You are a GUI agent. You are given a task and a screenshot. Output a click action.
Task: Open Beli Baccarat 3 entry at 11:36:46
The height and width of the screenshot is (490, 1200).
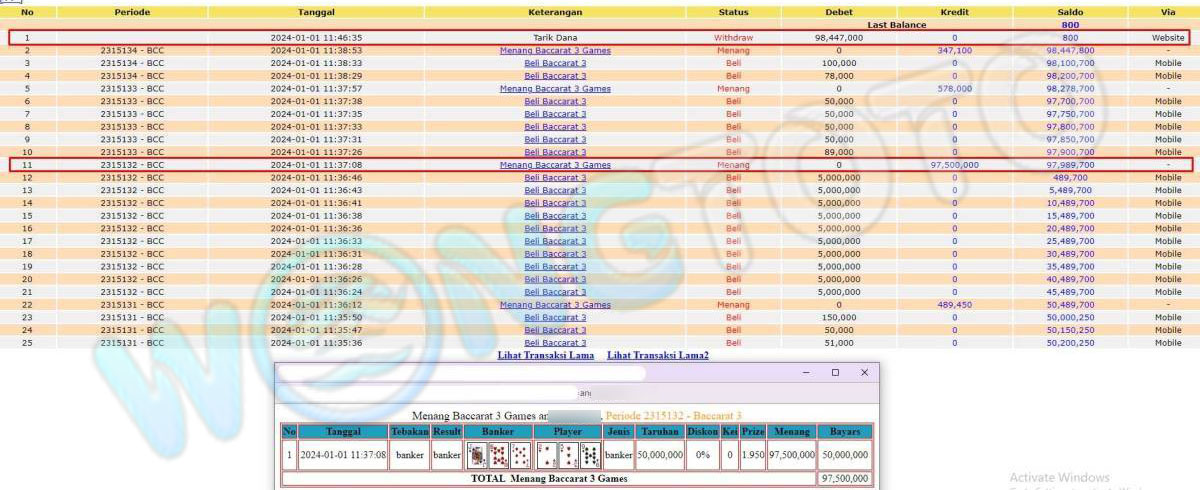coord(555,178)
